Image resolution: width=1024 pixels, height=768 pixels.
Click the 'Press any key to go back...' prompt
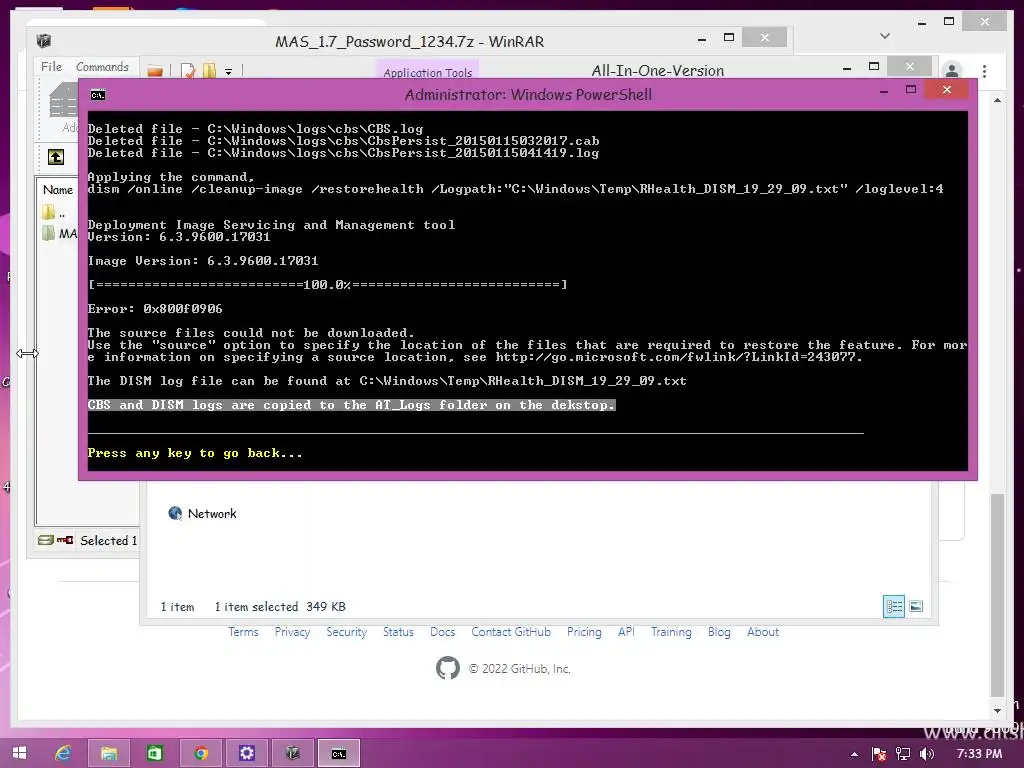tap(195, 453)
